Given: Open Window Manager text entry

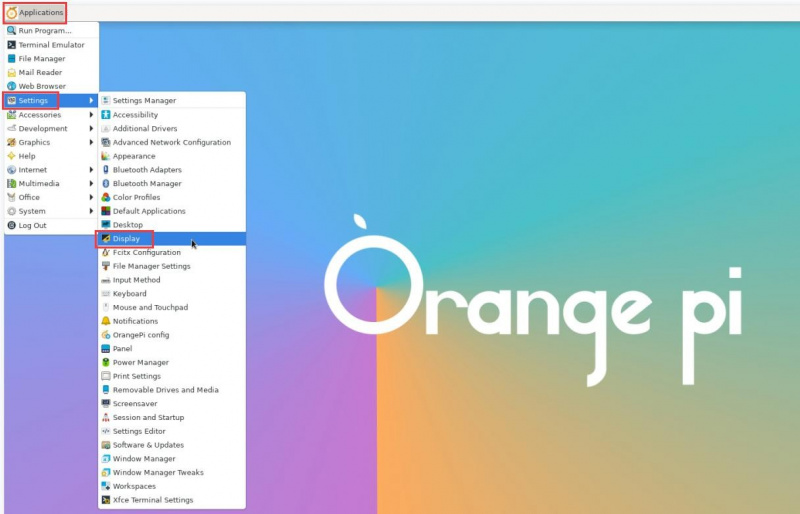Looking at the screenshot, I should (144, 459).
